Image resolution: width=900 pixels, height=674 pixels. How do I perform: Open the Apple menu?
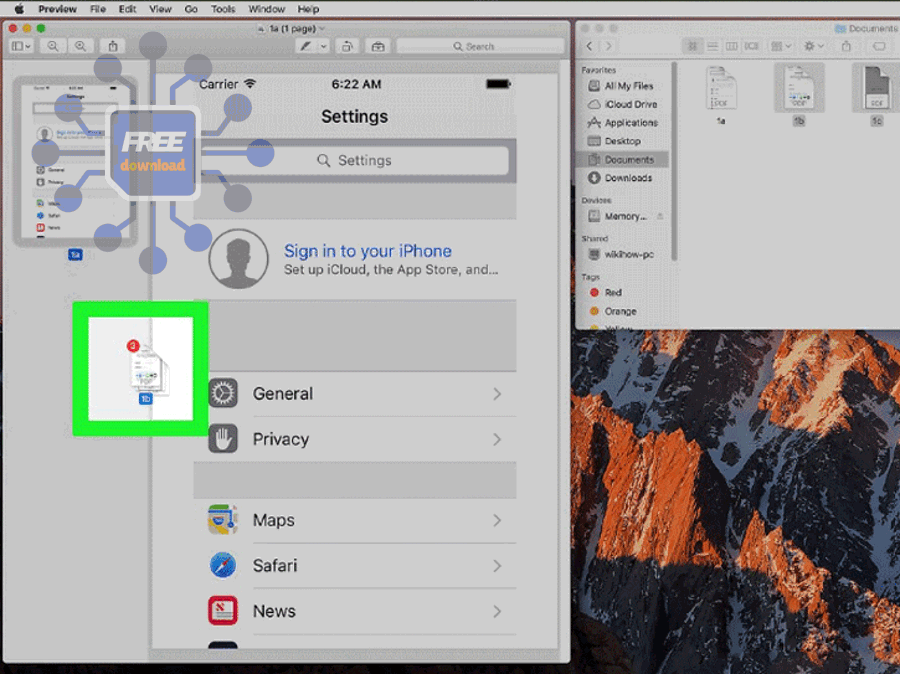19,9
